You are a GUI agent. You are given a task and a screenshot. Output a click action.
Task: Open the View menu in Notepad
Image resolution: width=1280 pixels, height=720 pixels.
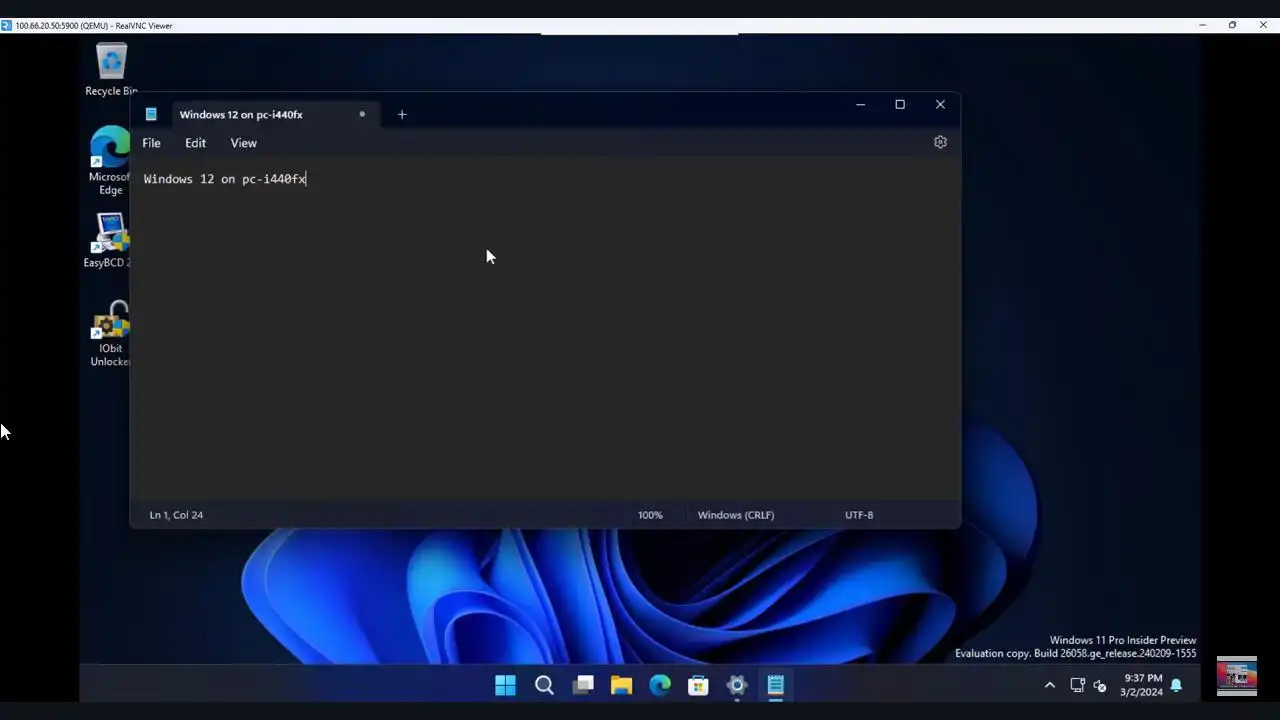[x=243, y=143]
